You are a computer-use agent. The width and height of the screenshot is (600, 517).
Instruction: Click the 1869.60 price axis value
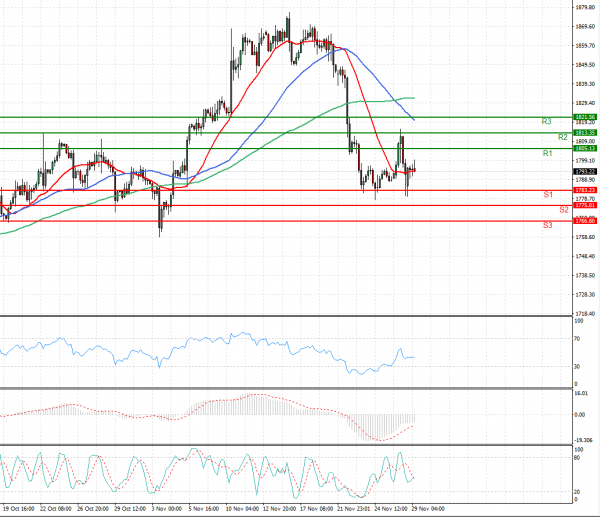click(x=585, y=26)
